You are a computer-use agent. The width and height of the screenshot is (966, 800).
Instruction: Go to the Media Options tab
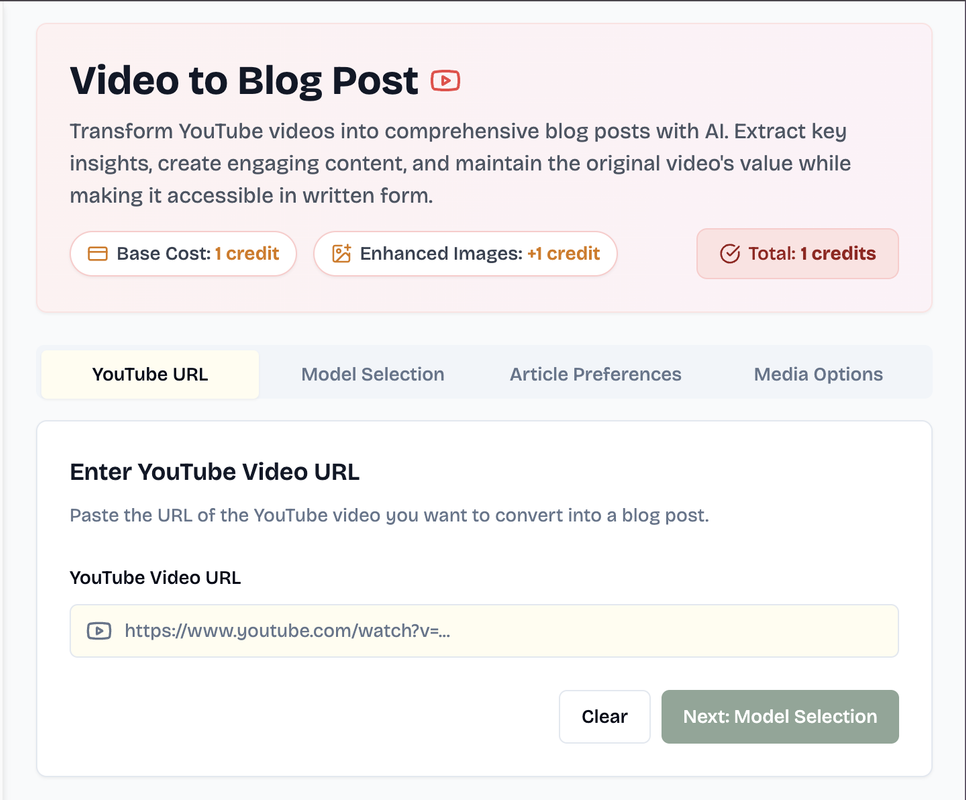[x=818, y=374]
